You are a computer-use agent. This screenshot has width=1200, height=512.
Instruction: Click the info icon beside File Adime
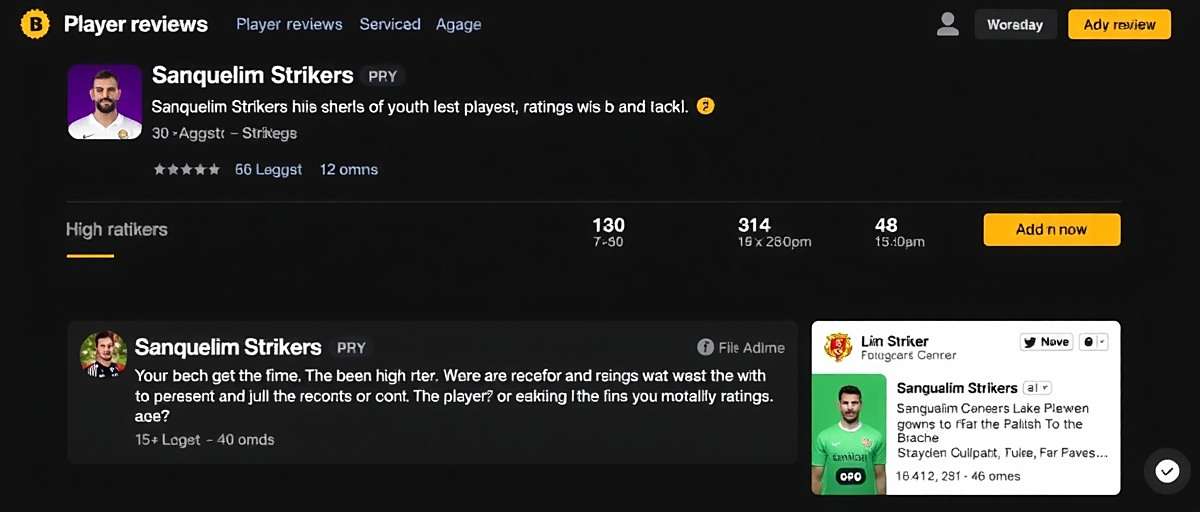coord(705,347)
